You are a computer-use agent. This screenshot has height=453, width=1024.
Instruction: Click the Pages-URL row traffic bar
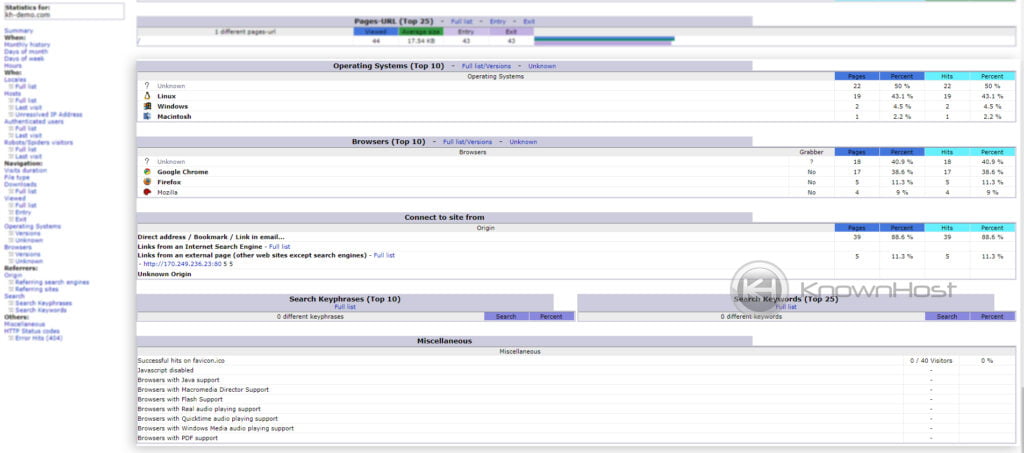click(604, 40)
